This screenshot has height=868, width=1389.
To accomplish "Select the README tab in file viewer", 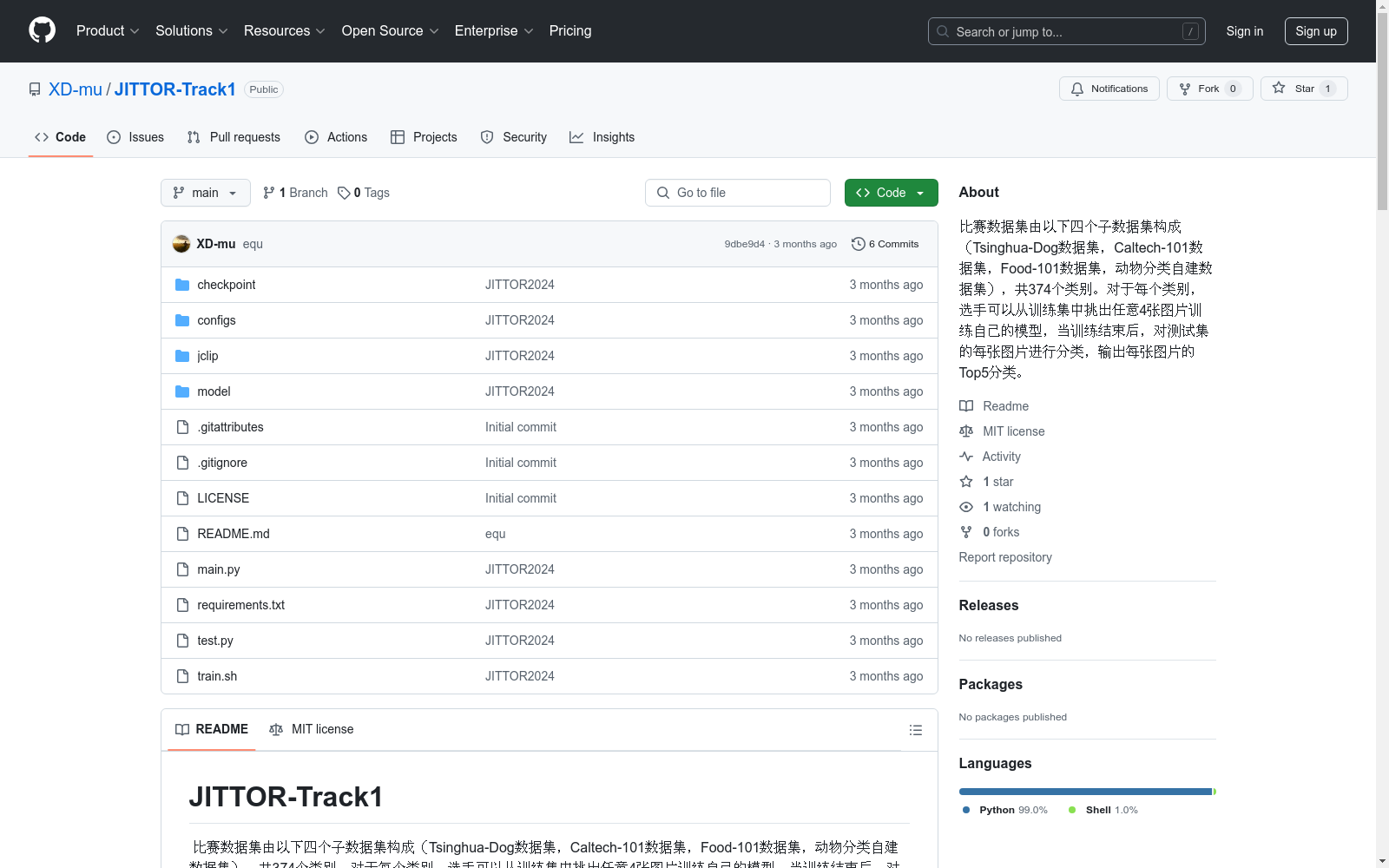I will [212, 729].
